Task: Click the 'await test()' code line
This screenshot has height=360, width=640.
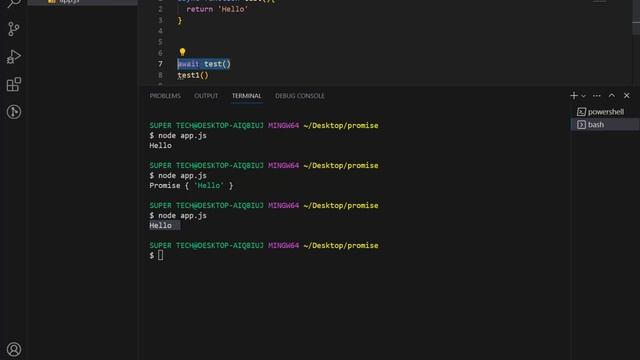Action: pos(204,64)
